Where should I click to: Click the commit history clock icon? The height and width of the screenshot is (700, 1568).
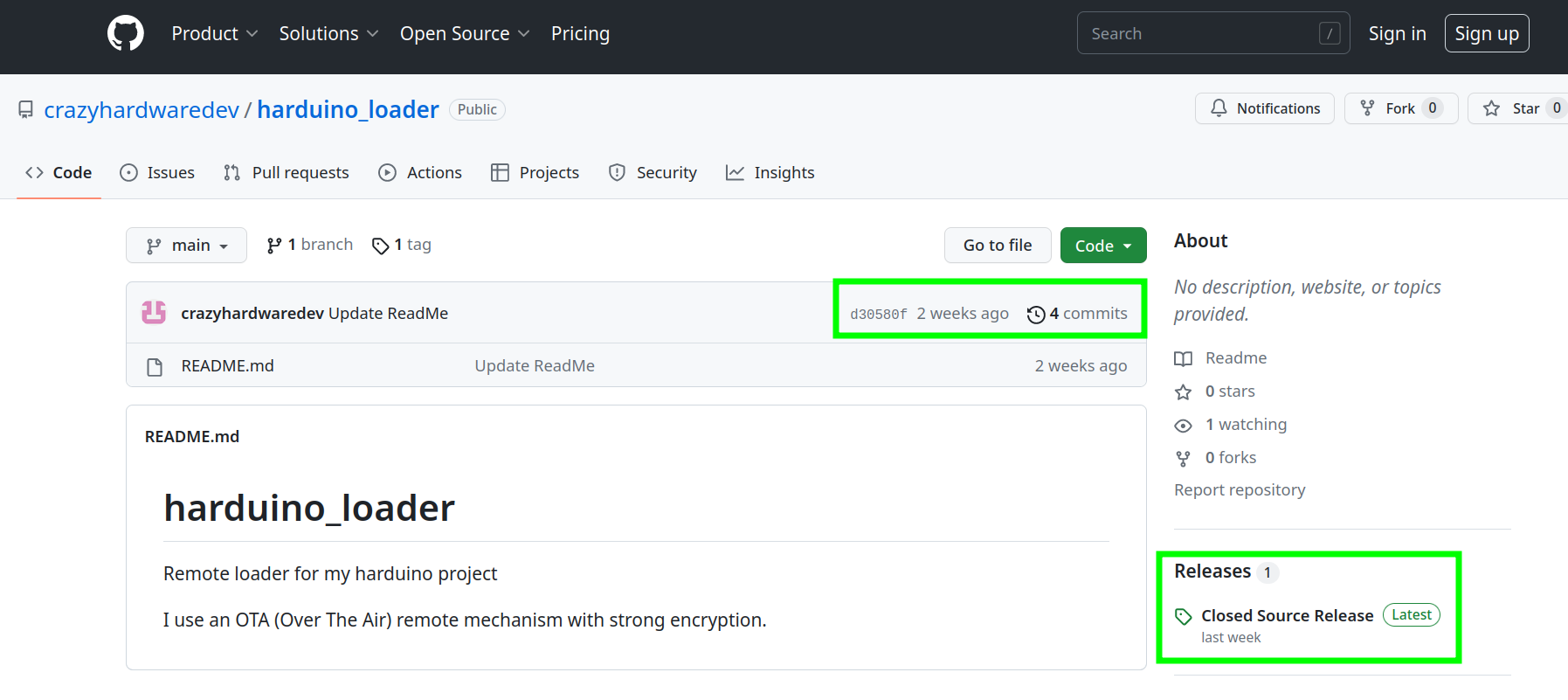pyautogui.click(x=1036, y=315)
